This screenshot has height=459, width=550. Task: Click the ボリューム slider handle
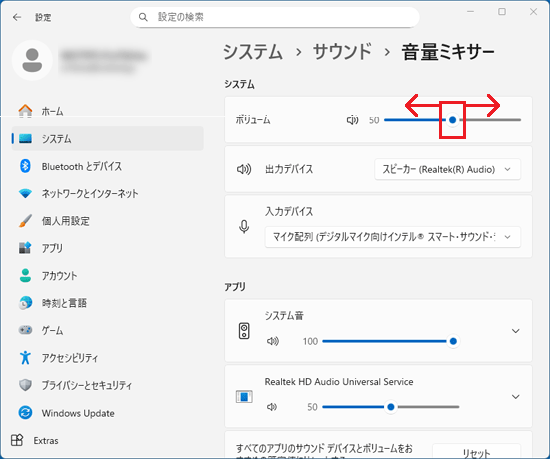pyautogui.click(x=452, y=120)
